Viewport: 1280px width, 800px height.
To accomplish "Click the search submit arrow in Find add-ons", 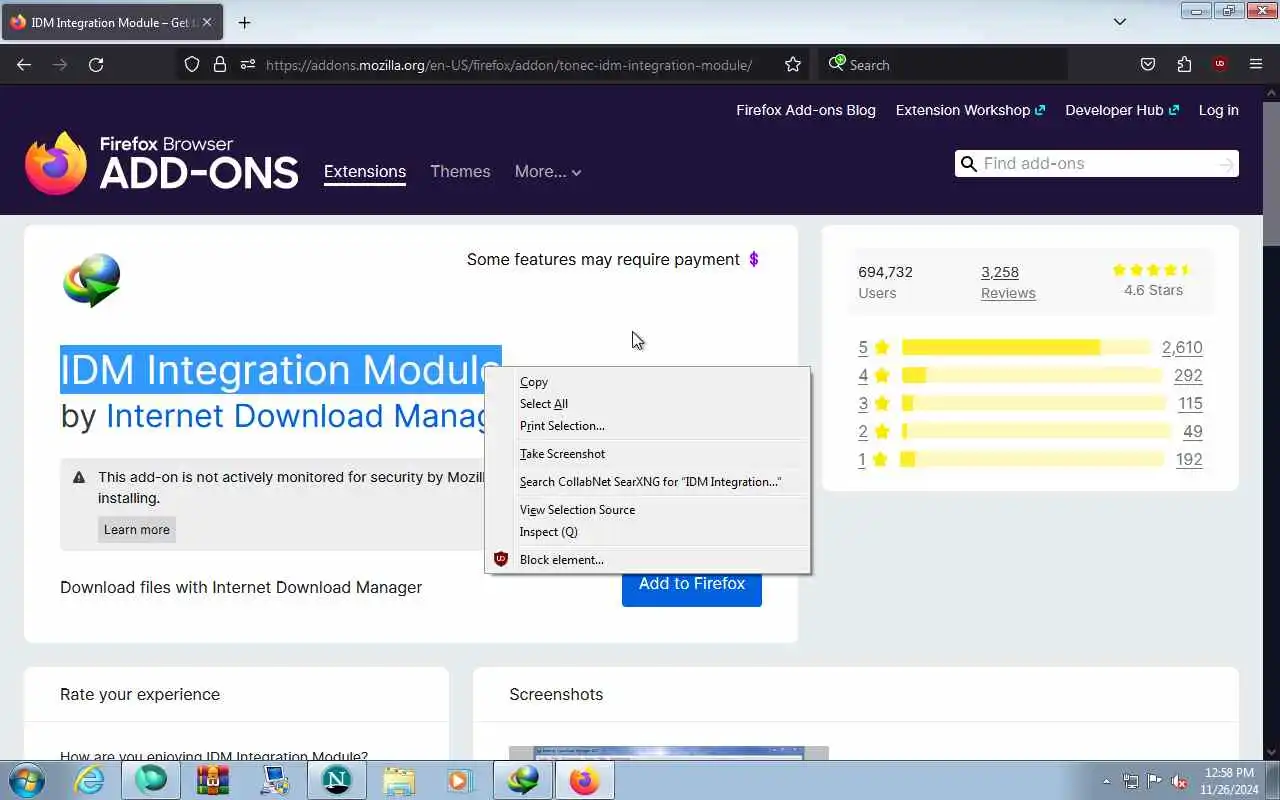I will click(1225, 164).
